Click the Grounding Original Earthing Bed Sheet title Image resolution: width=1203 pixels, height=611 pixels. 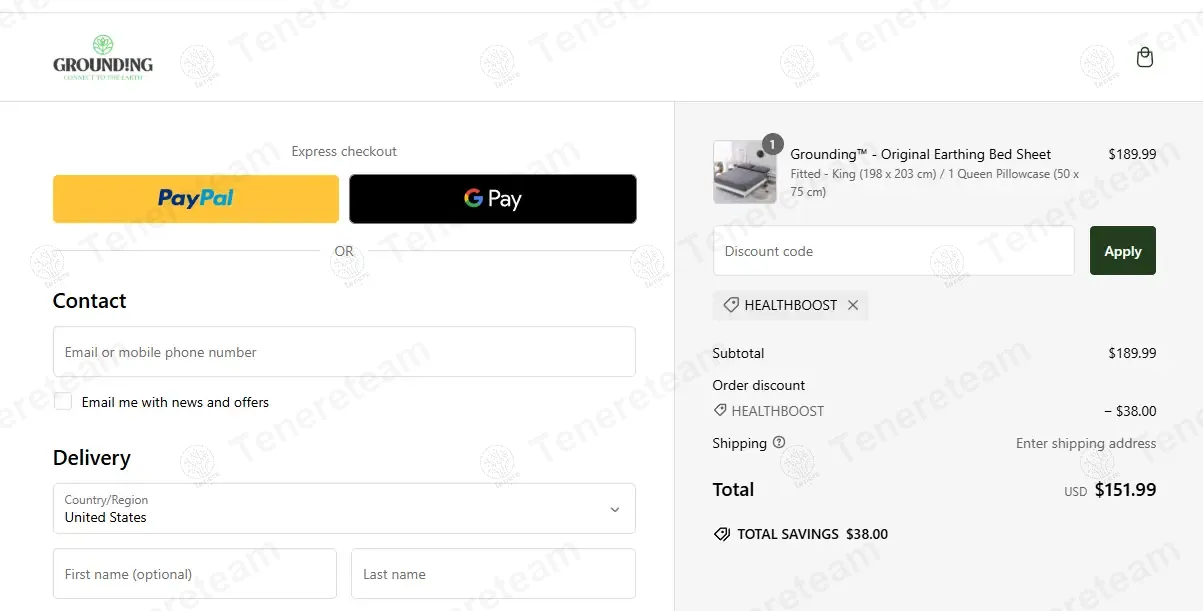click(920, 154)
